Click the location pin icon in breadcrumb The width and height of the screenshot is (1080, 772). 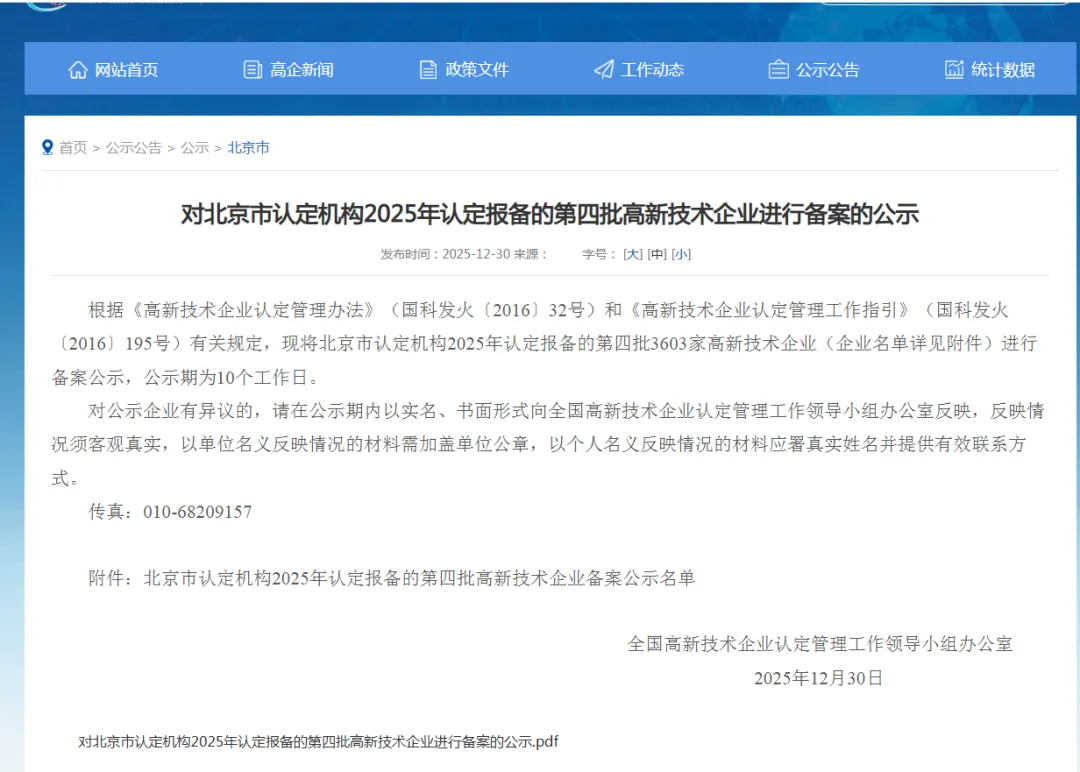coord(48,147)
